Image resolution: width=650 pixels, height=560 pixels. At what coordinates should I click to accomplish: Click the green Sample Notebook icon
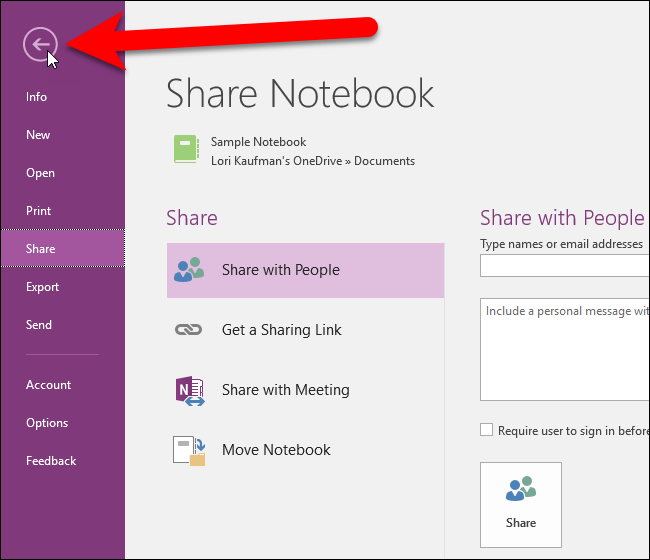[187, 149]
